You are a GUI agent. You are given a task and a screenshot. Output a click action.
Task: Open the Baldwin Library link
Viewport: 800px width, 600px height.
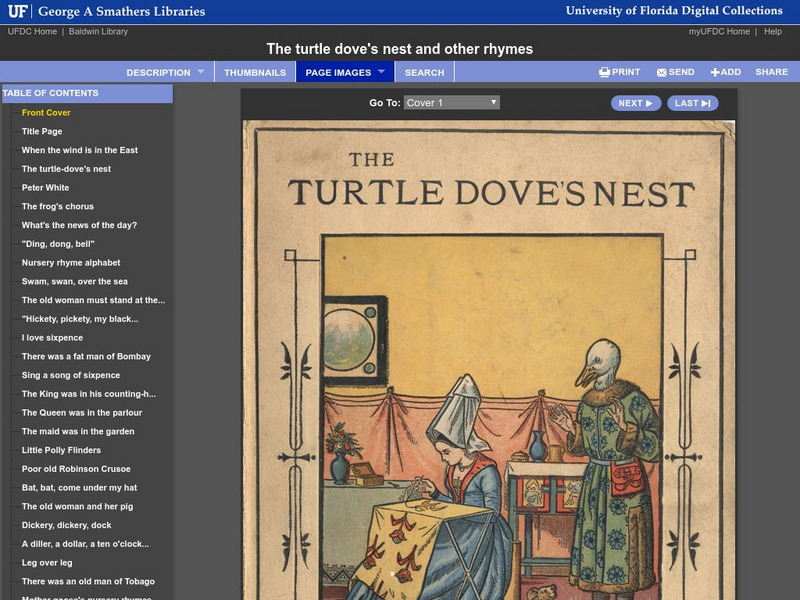[99, 32]
